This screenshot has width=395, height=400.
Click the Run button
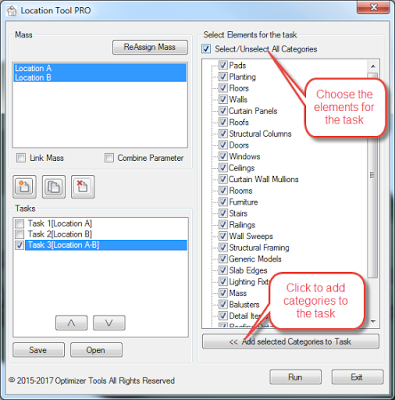[296, 377]
